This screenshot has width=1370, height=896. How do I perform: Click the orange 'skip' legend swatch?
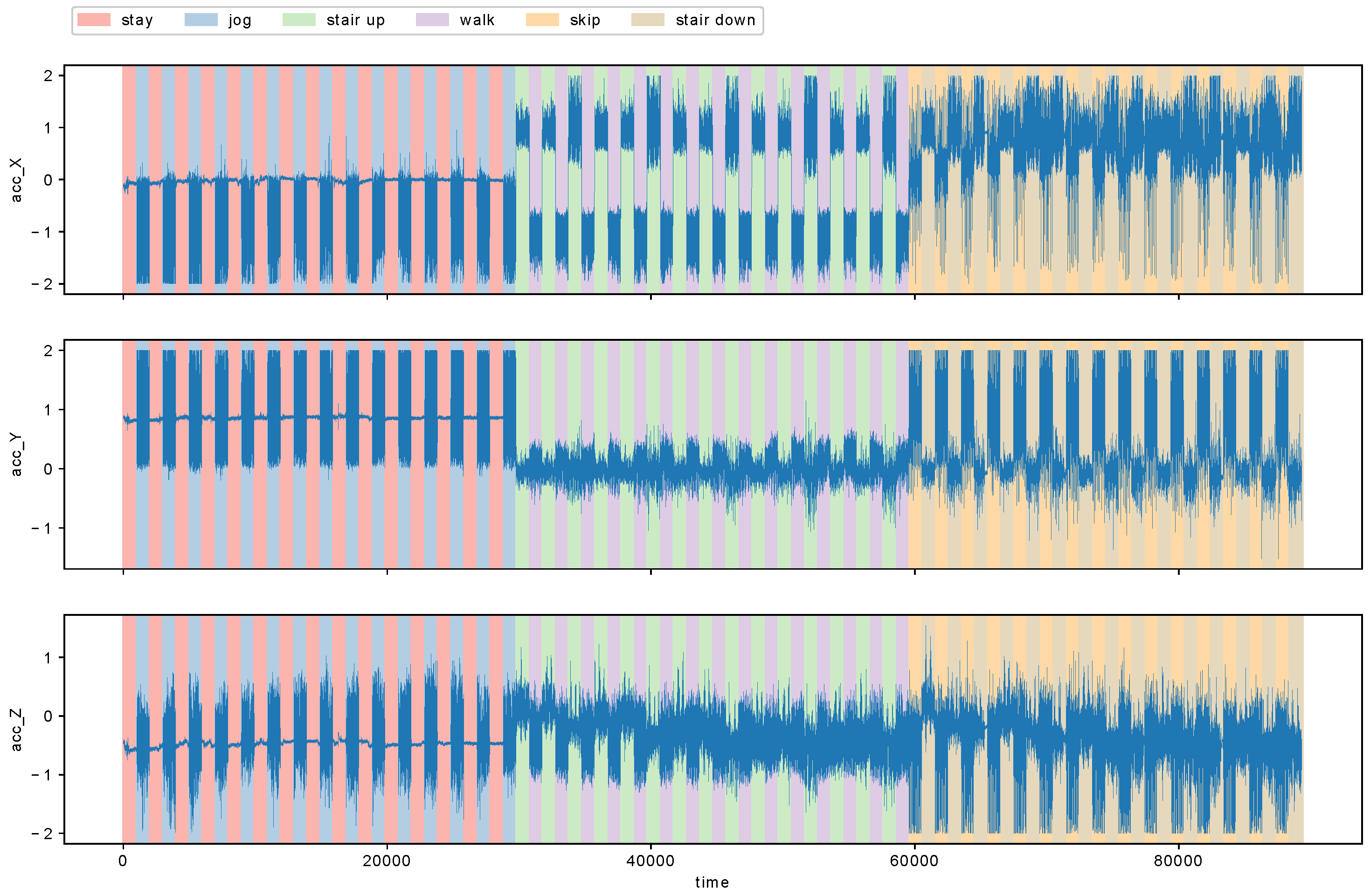coord(542,20)
